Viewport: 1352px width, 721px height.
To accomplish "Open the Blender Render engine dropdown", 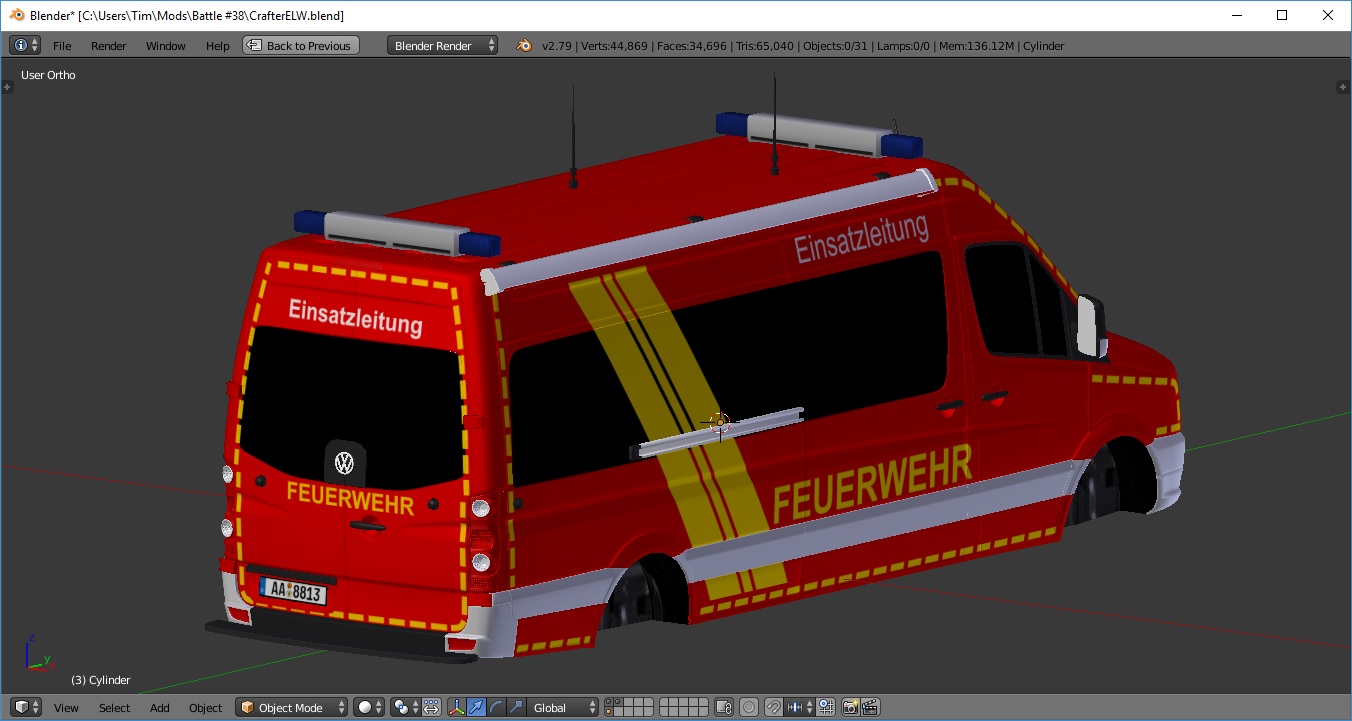I will point(442,46).
